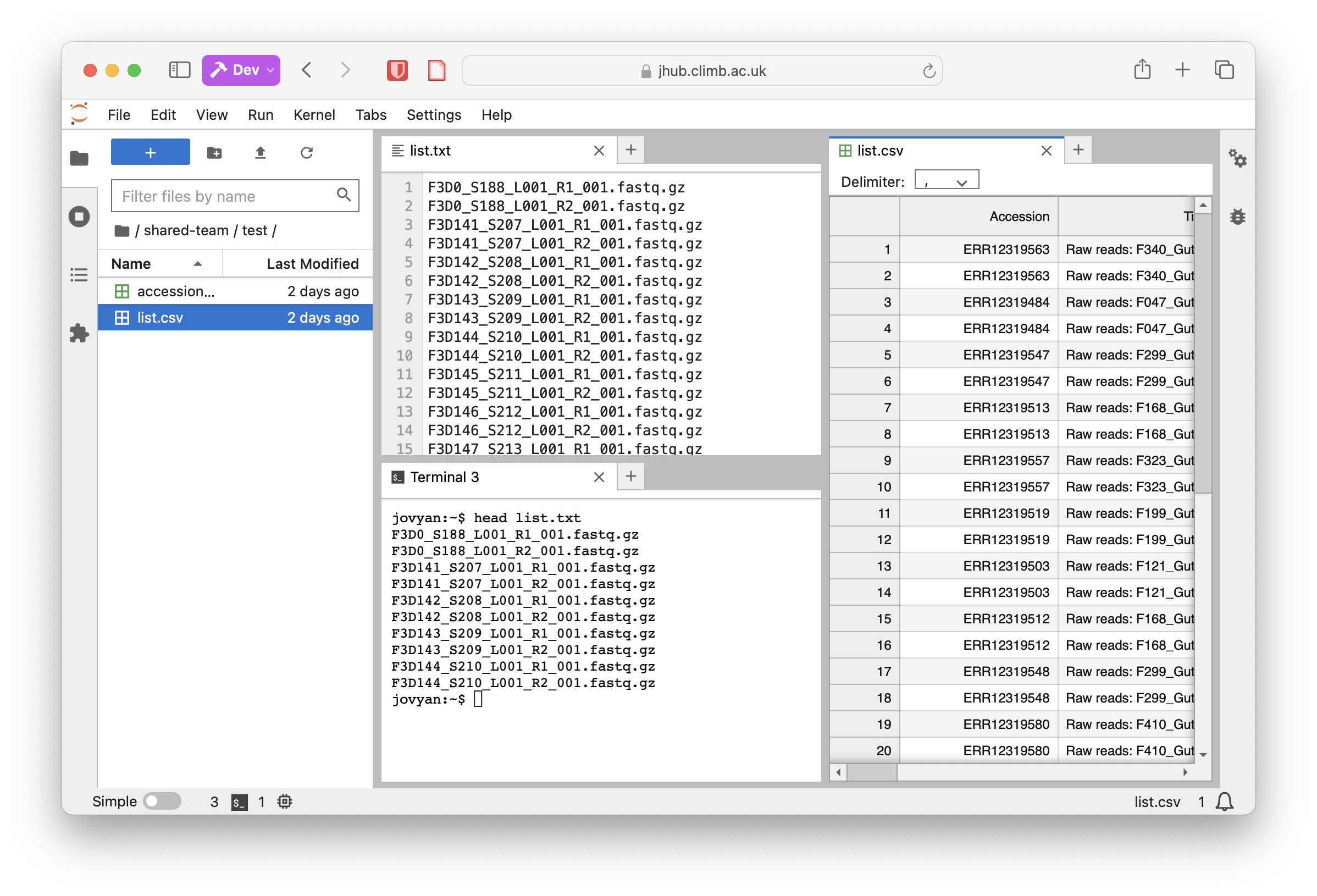Image resolution: width=1317 pixels, height=896 pixels.
Task: Open the Kernel menu
Action: (x=314, y=114)
